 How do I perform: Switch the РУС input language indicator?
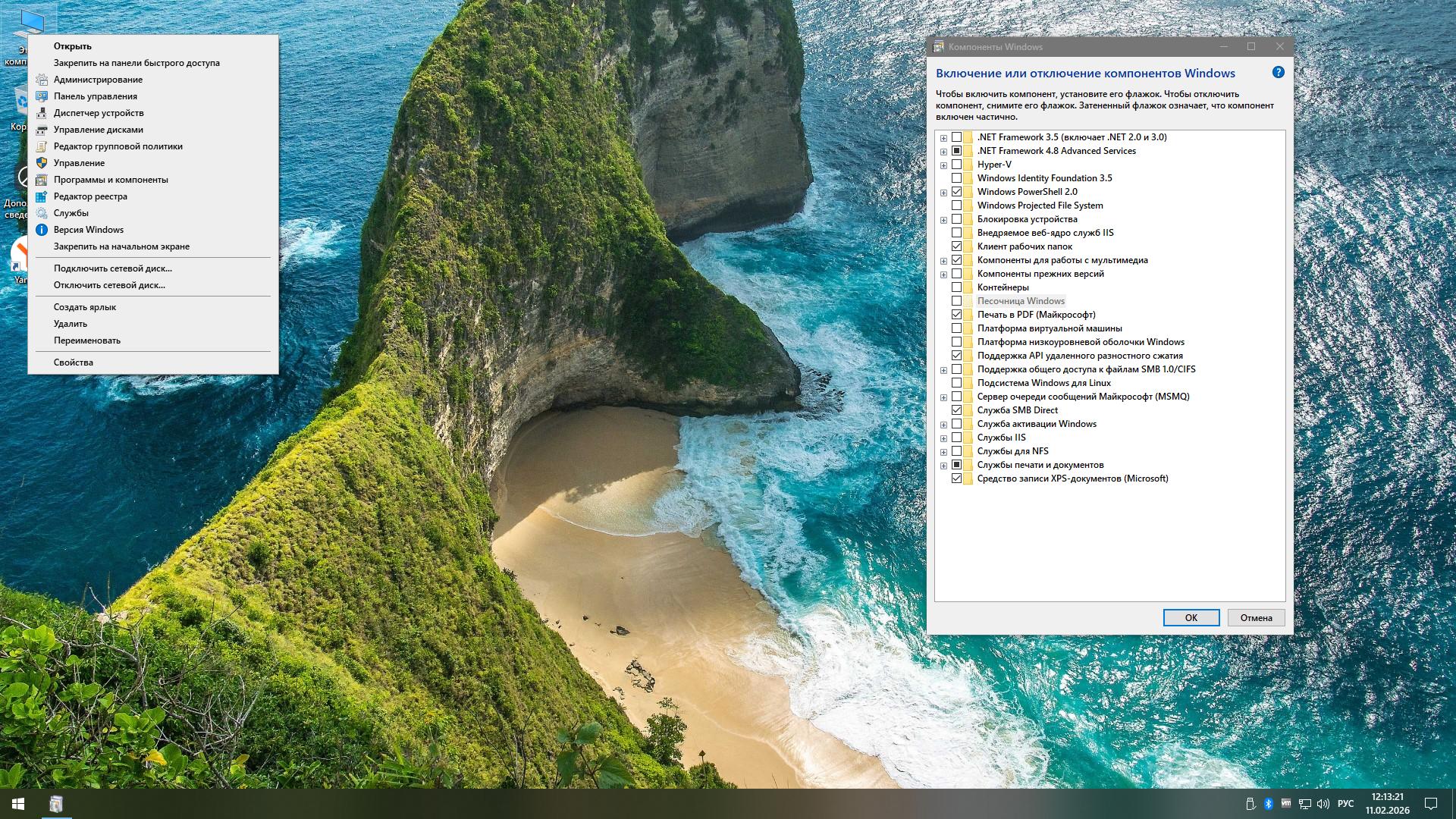click(x=1345, y=804)
